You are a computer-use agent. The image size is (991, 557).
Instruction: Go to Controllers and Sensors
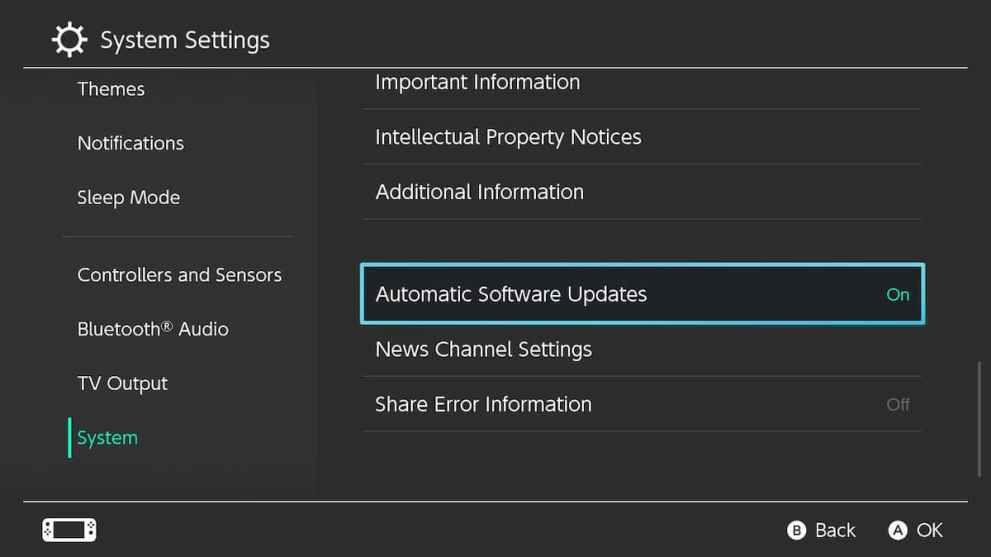click(x=179, y=275)
